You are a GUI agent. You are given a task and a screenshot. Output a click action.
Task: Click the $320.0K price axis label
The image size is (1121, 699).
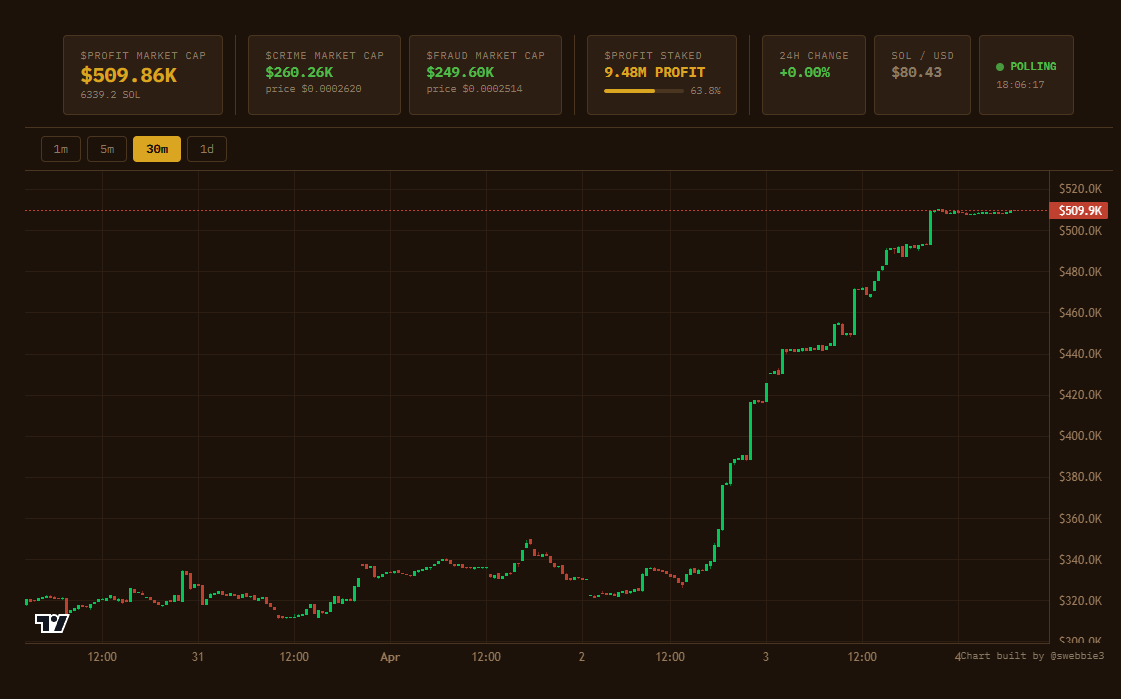(x=1080, y=600)
